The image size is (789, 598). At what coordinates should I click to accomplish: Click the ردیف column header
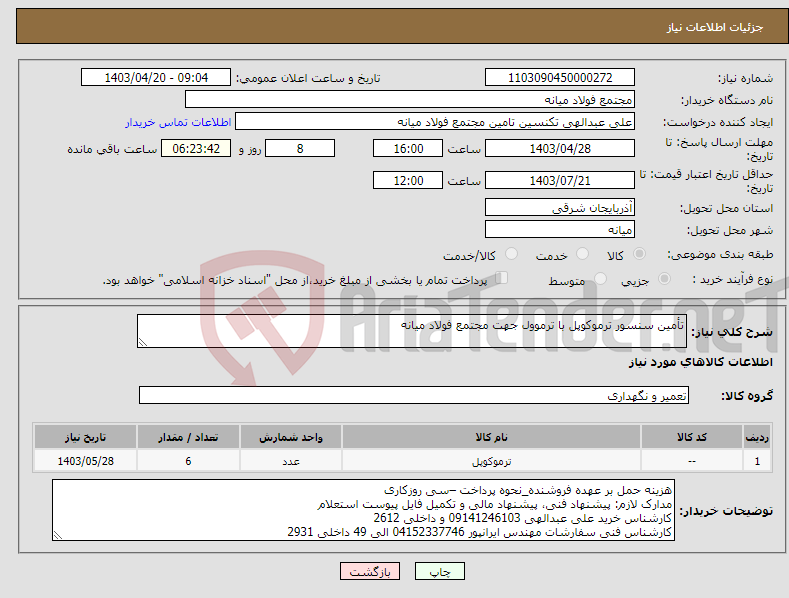pos(757,437)
